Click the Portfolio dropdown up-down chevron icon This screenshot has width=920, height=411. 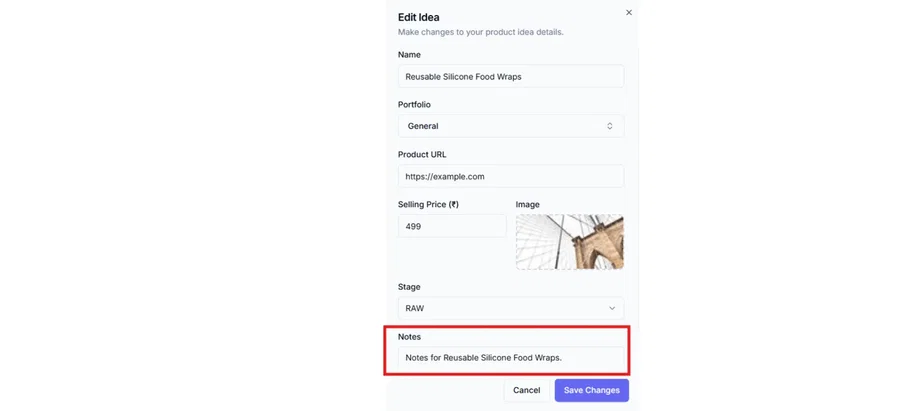point(610,126)
